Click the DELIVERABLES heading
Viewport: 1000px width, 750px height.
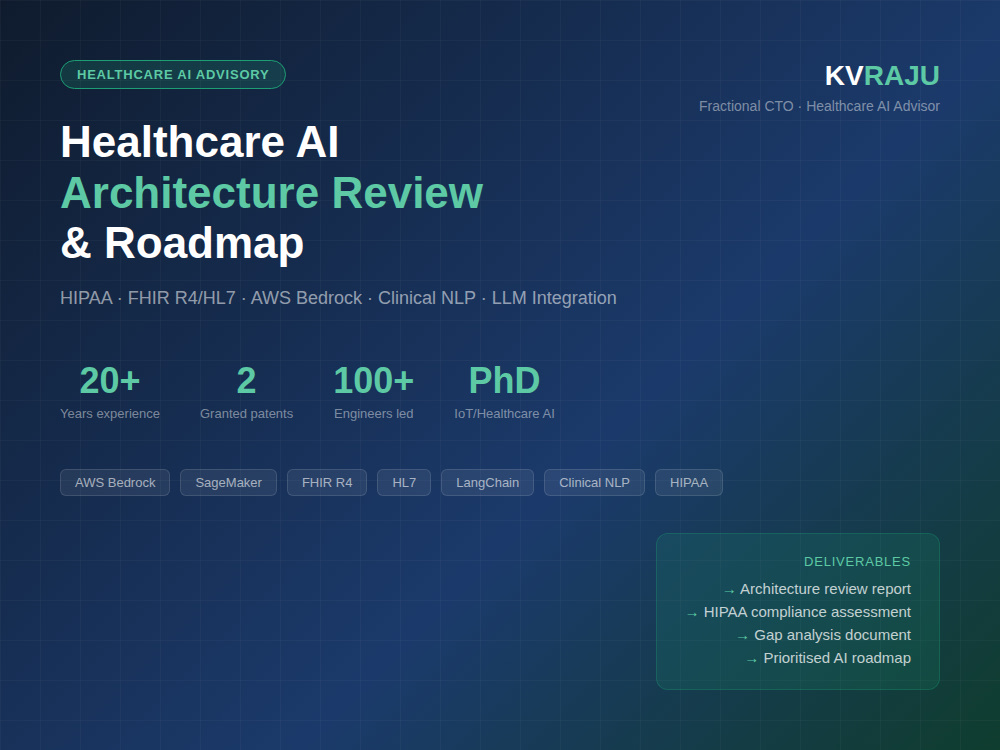click(857, 562)
